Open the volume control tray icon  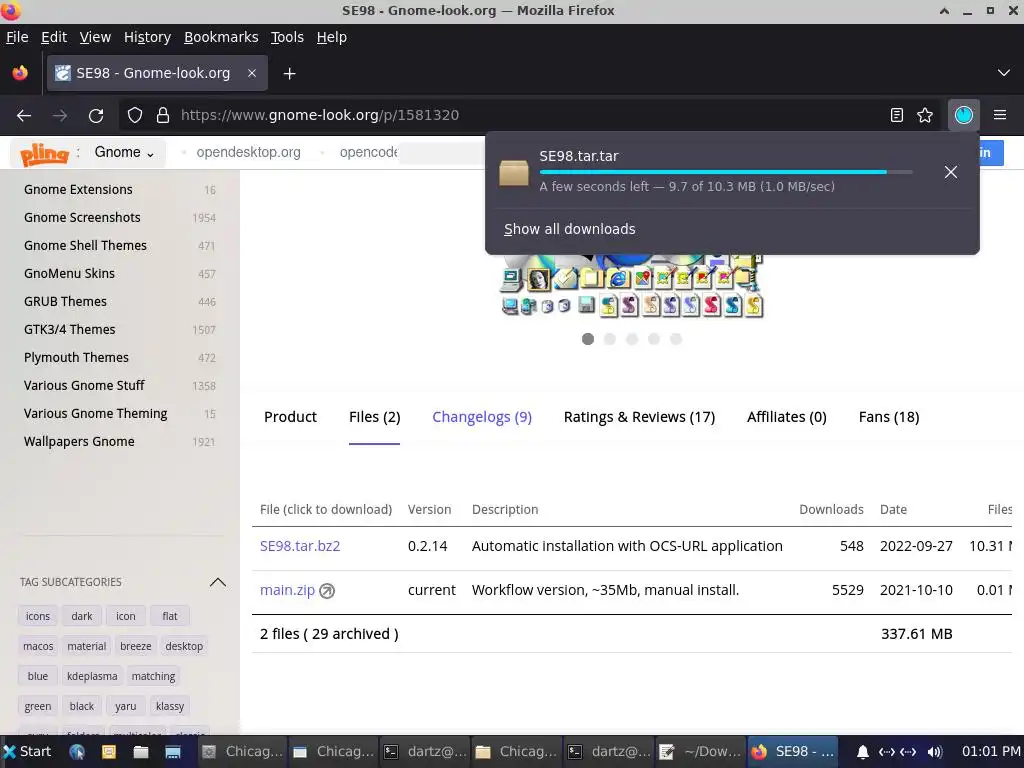click(x=935, y=752)
